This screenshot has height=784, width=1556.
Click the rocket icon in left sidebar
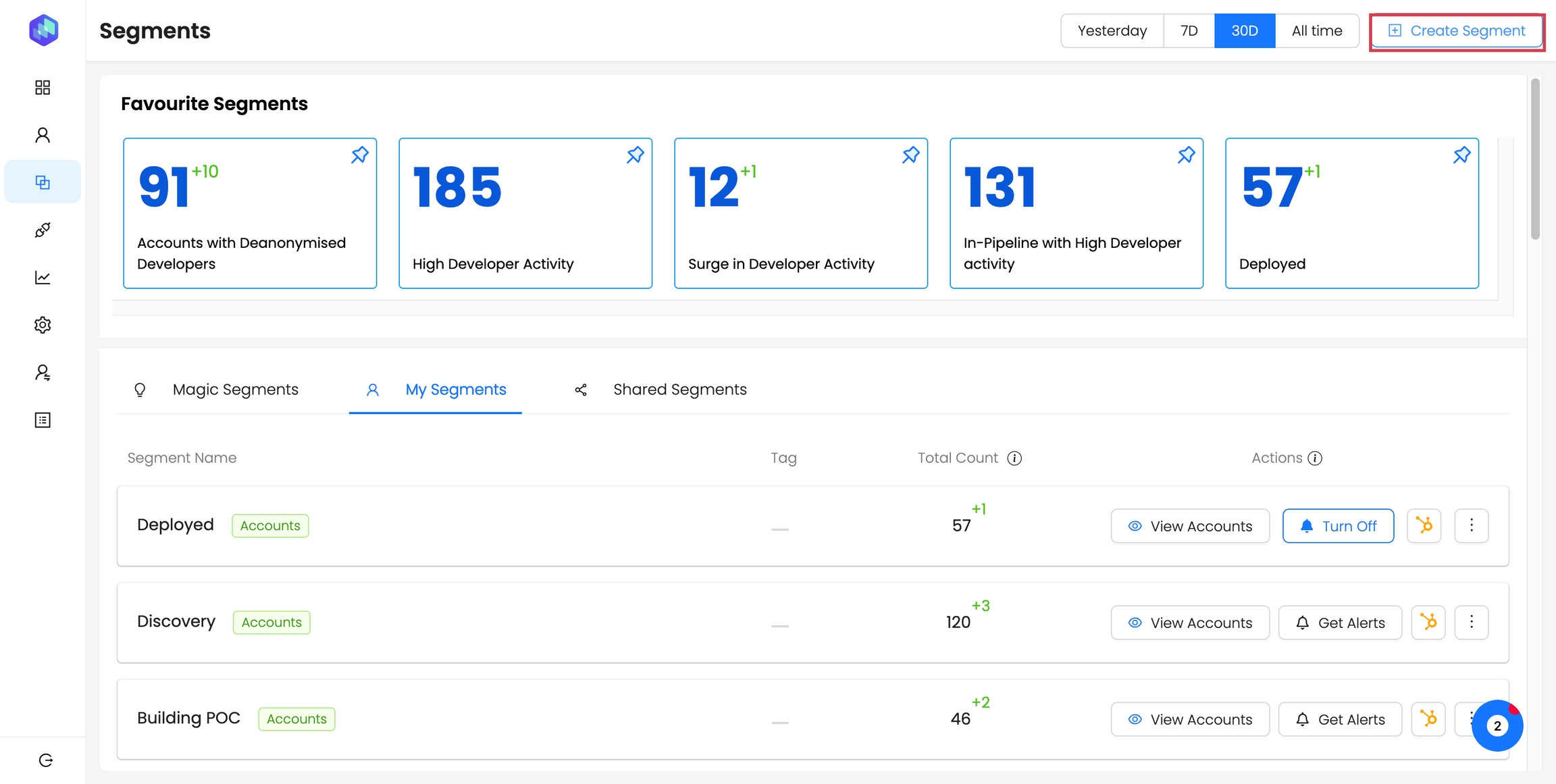tap(43, 230)
